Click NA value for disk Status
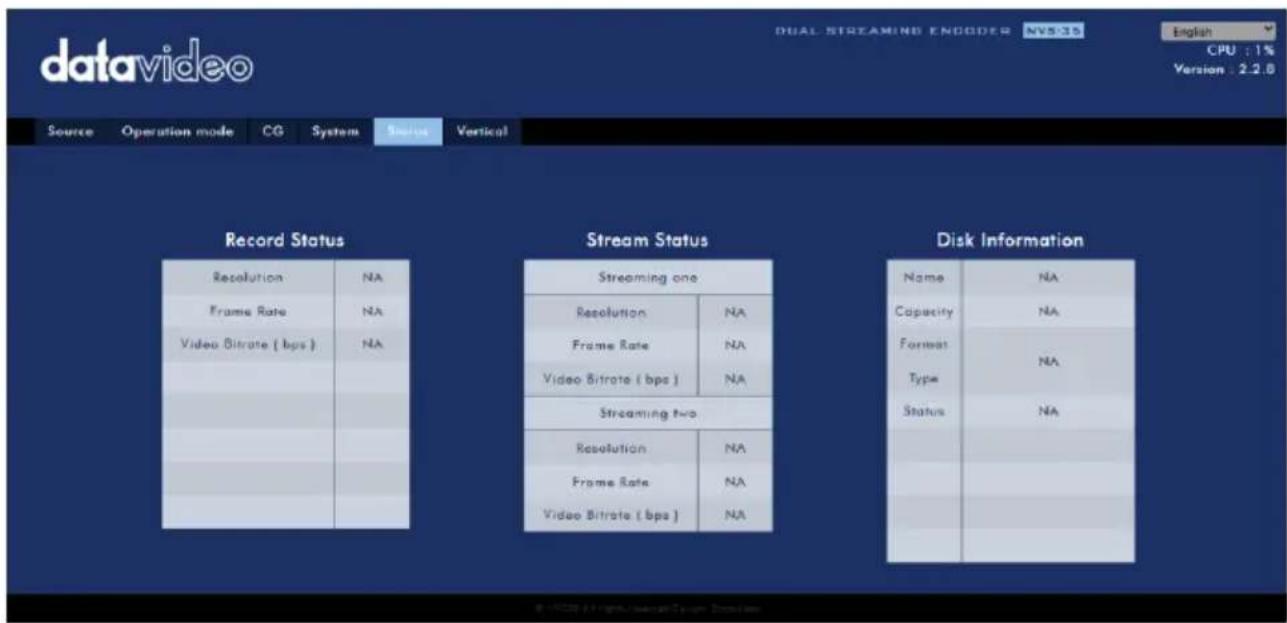Screen dimensions: 1287x623 (x=1048, y=412)
